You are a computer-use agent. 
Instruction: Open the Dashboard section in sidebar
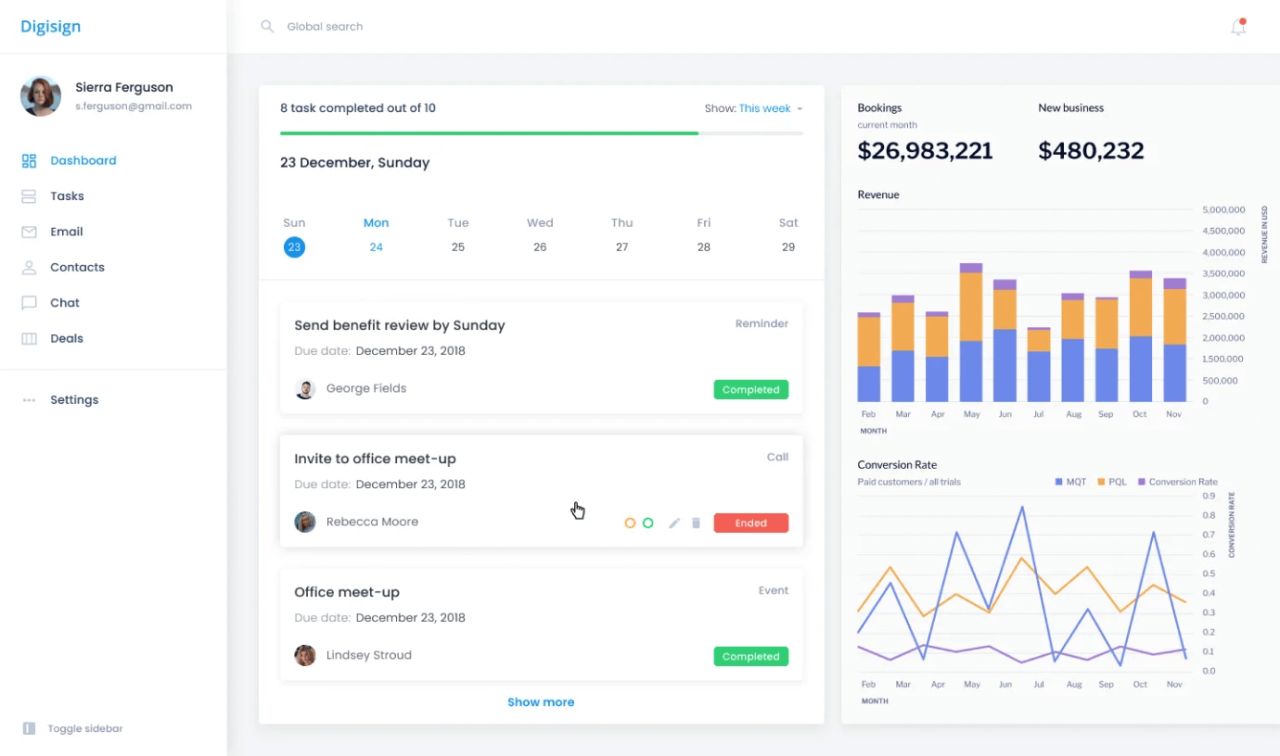tap(83, 160)
